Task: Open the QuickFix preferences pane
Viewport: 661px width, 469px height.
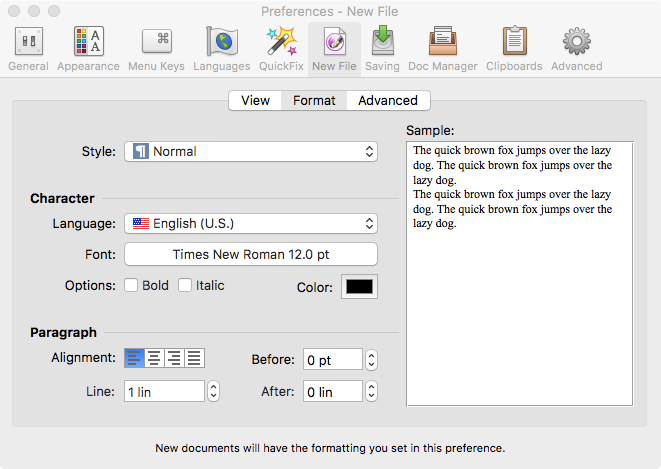Action: click(x=279, y=47)
